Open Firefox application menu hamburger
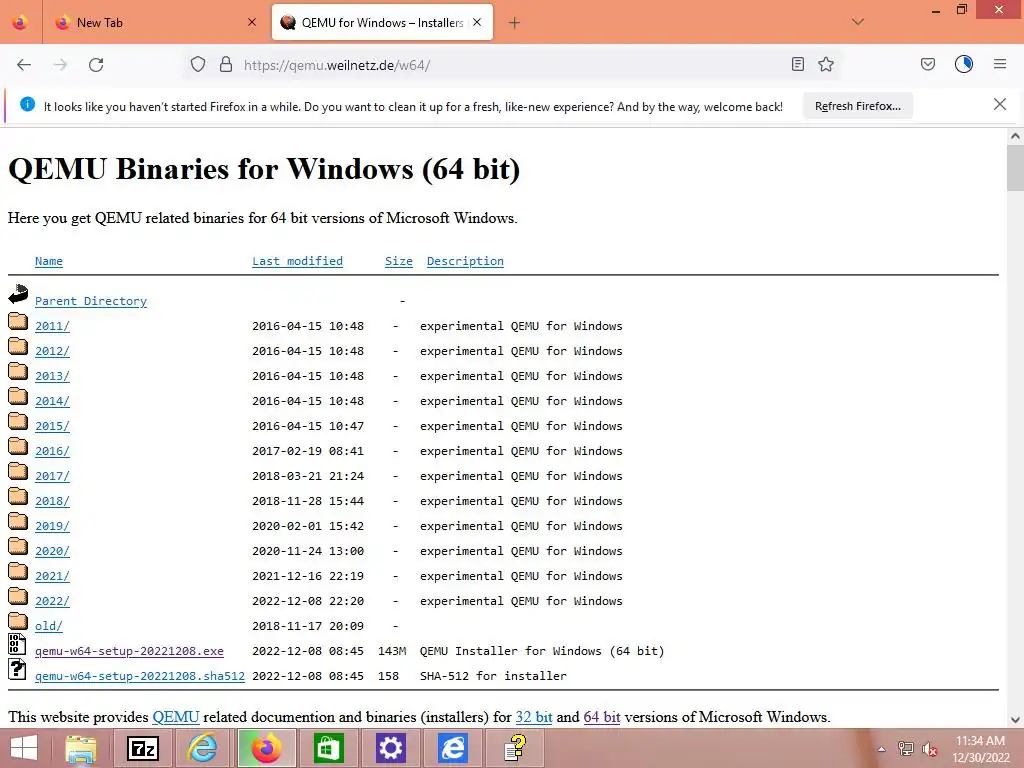This screenshot has height=768, width=1024. 1000,64
